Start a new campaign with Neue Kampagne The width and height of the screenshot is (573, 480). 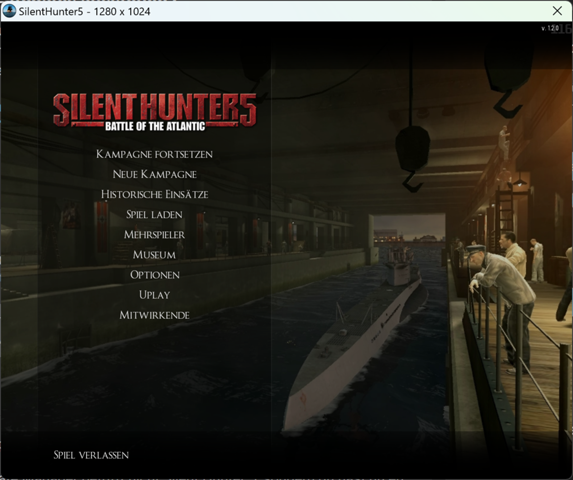pos(155,174)
